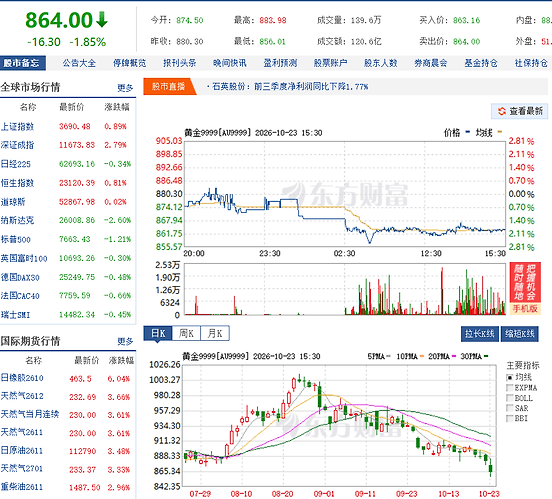The height and width of the screenshot is (499, 552).
Task: Click the 价格 blue legend marker
Action: tap(468, 132)
